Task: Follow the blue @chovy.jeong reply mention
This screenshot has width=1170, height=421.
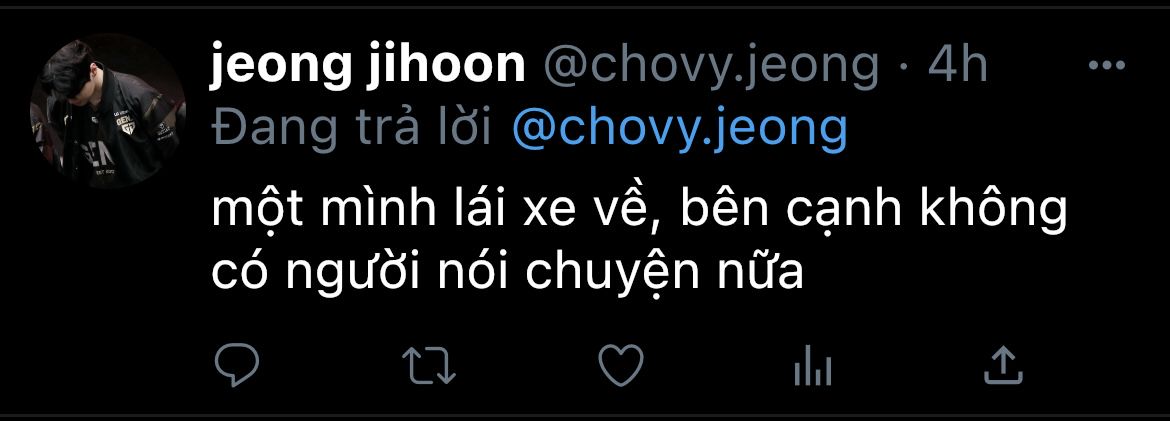Action: [680, 129]
